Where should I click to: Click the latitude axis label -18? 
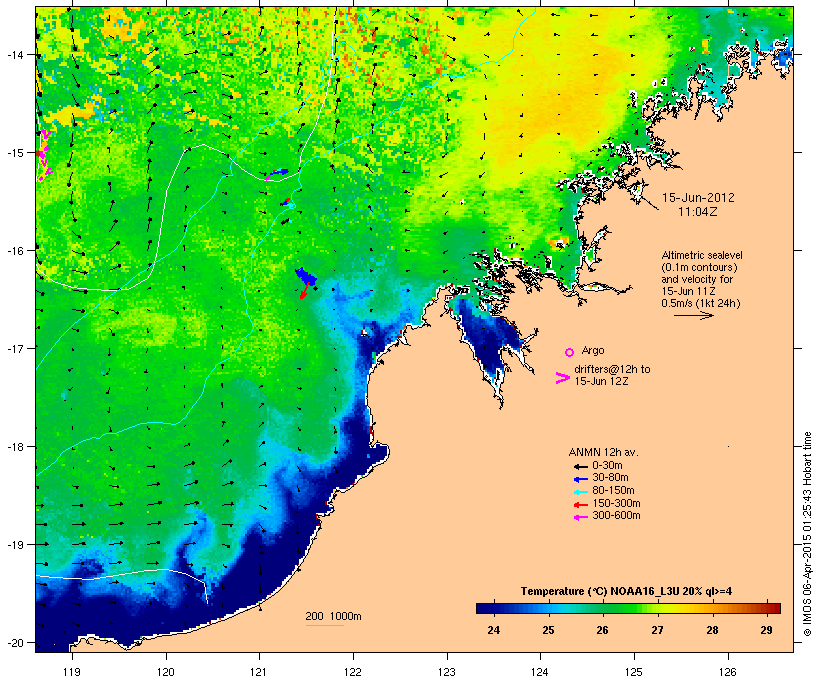click(x=14, y=447)
